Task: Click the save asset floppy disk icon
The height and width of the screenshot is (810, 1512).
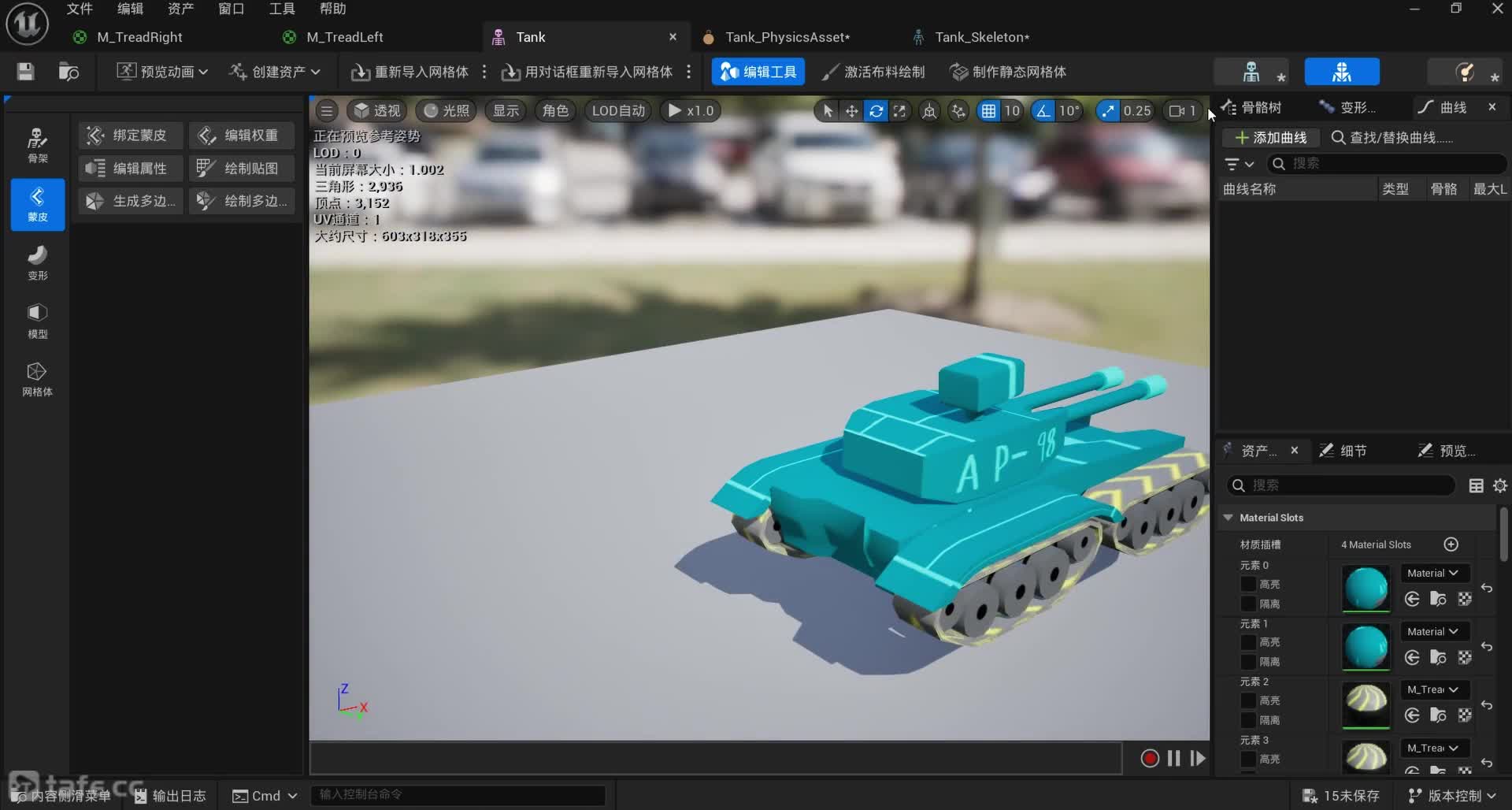Action: point(25,72)
